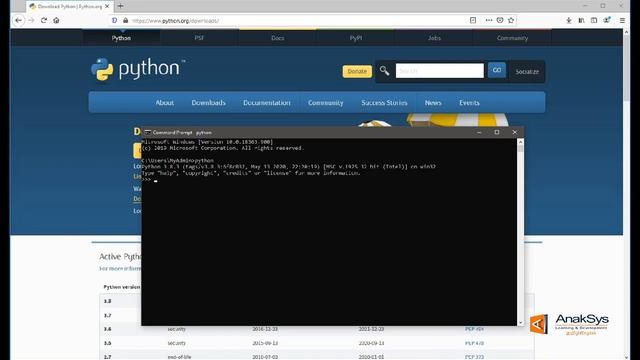Click Command Prompt scrollbar up arrow

point(520,142)
